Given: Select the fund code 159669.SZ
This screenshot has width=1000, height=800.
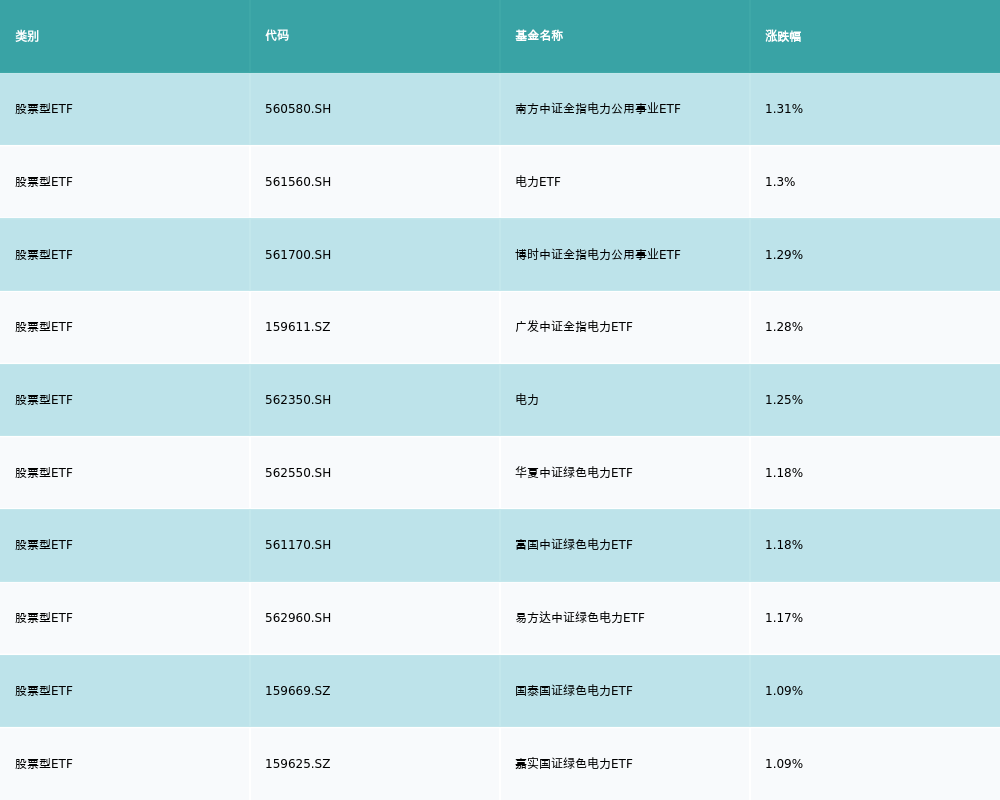Looking at the screenshot, I should pos(297,691).
